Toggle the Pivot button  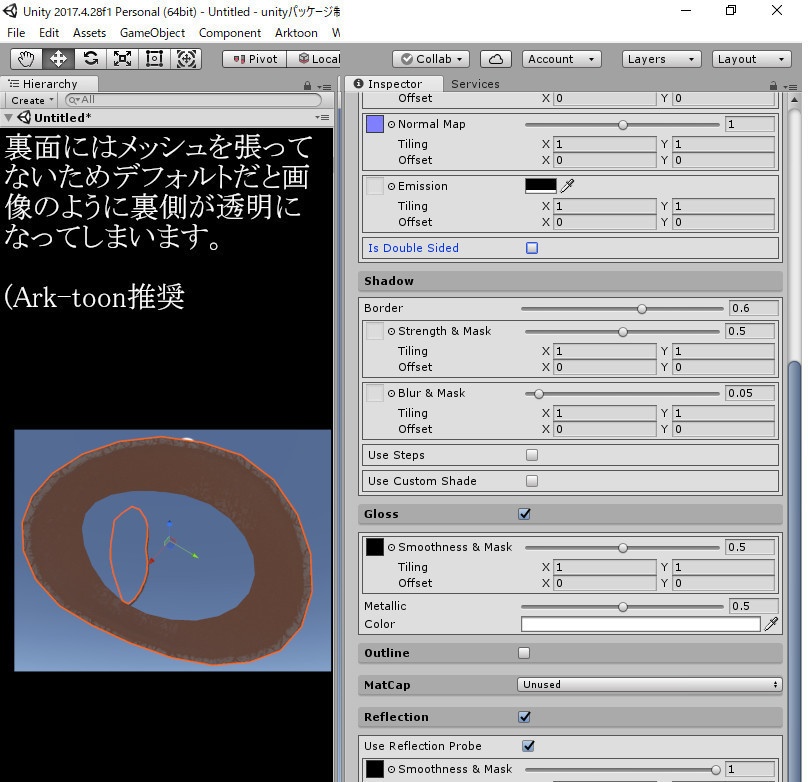coord(255,59)
